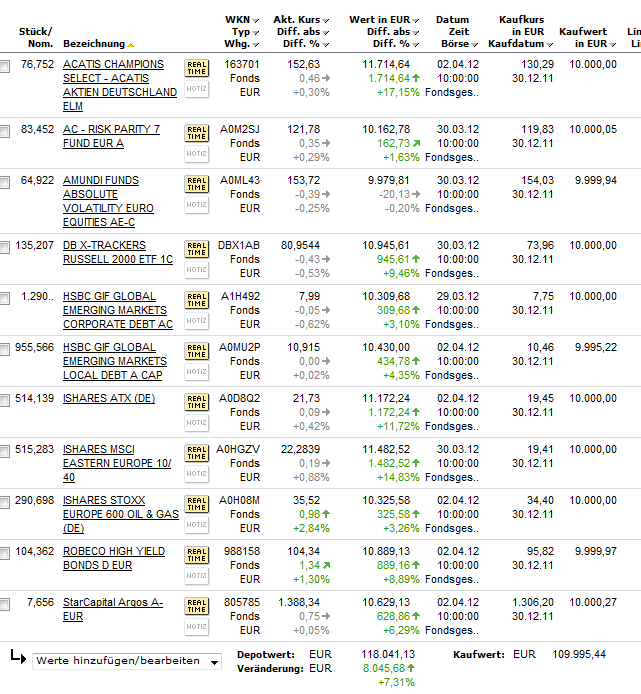Show Real Time quote for iShares ATX (DE)
This screenshot has width=641, height=694.
197,402
